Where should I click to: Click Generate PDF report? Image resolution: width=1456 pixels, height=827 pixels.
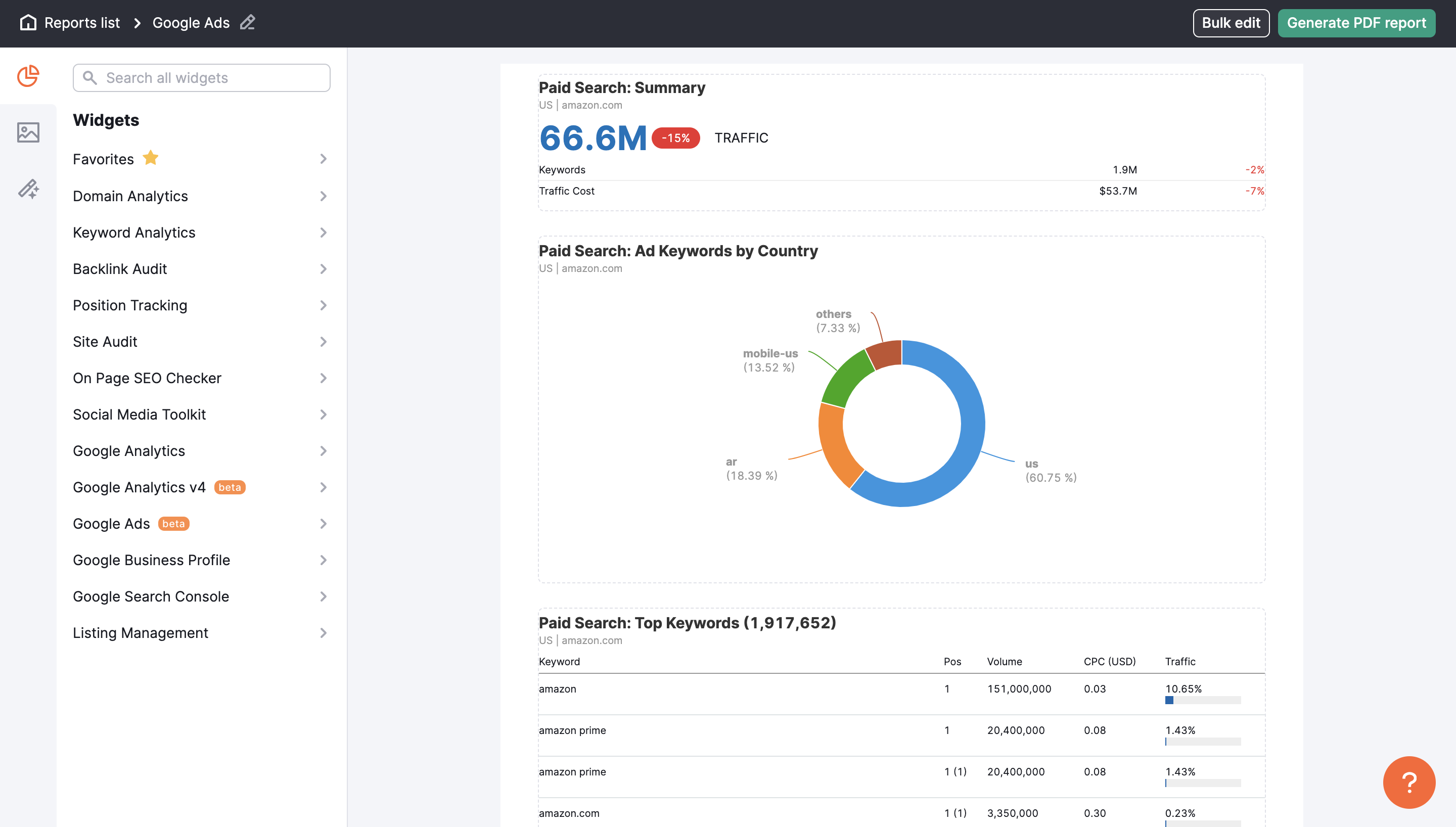(1356, 23)
